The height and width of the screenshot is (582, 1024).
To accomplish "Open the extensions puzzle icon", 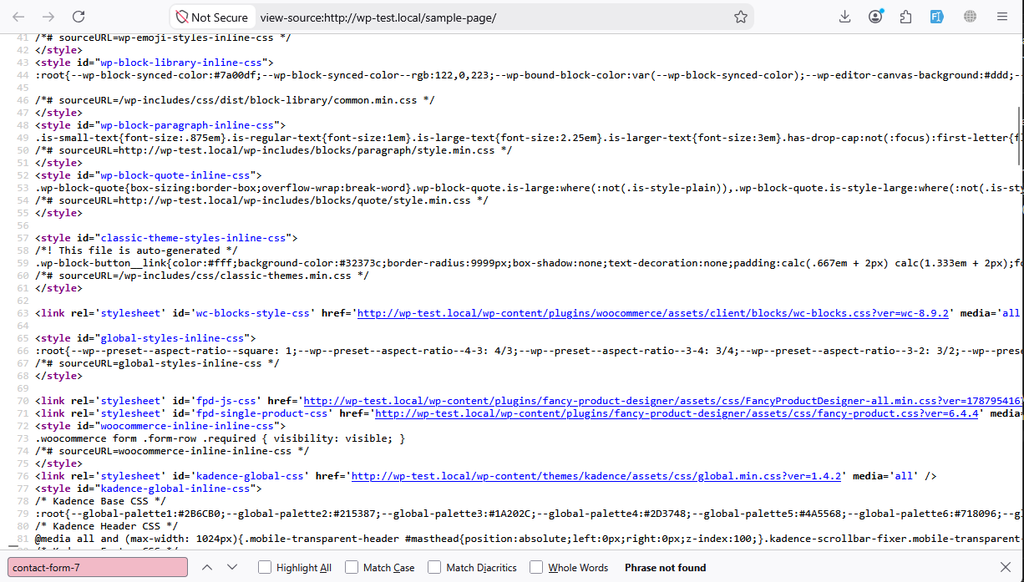I will (906, 17).
